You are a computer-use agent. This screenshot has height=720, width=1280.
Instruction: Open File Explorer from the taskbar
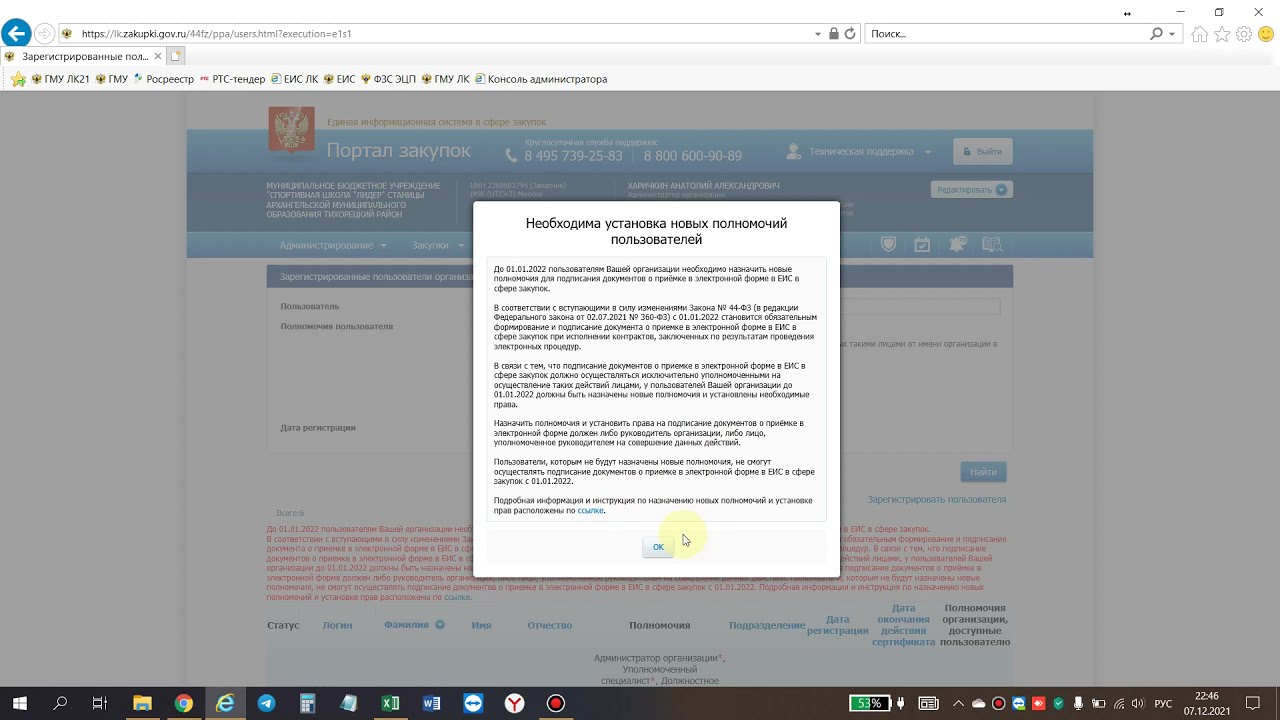click(142, 703)
